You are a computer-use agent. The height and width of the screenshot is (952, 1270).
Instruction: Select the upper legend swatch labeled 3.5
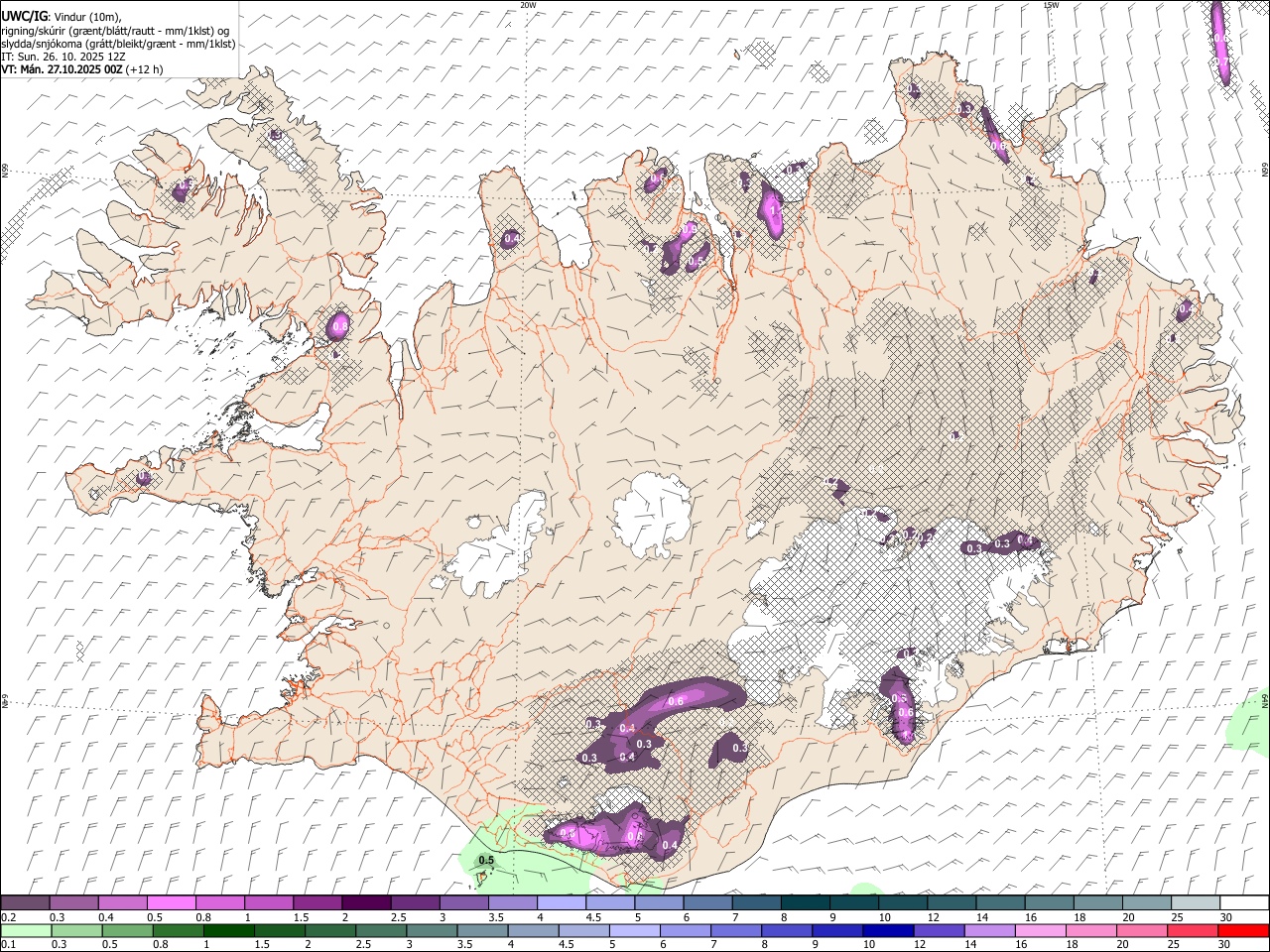[512, 903]
